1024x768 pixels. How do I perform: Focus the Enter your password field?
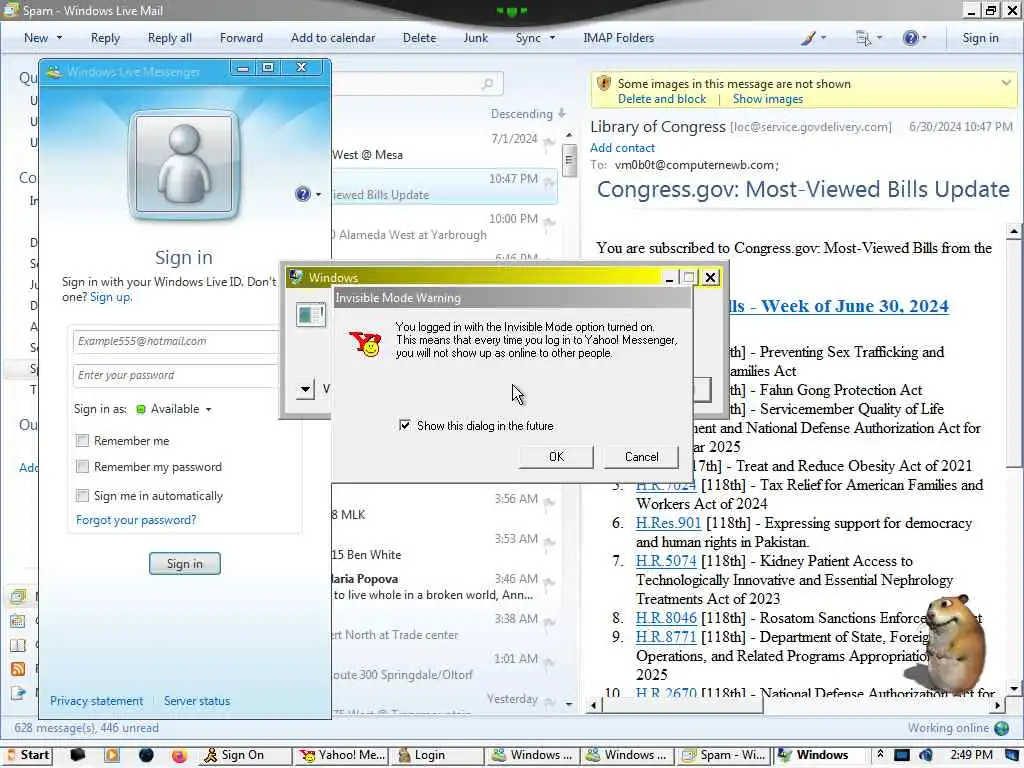pyautogui.click(x=176, y=375)
